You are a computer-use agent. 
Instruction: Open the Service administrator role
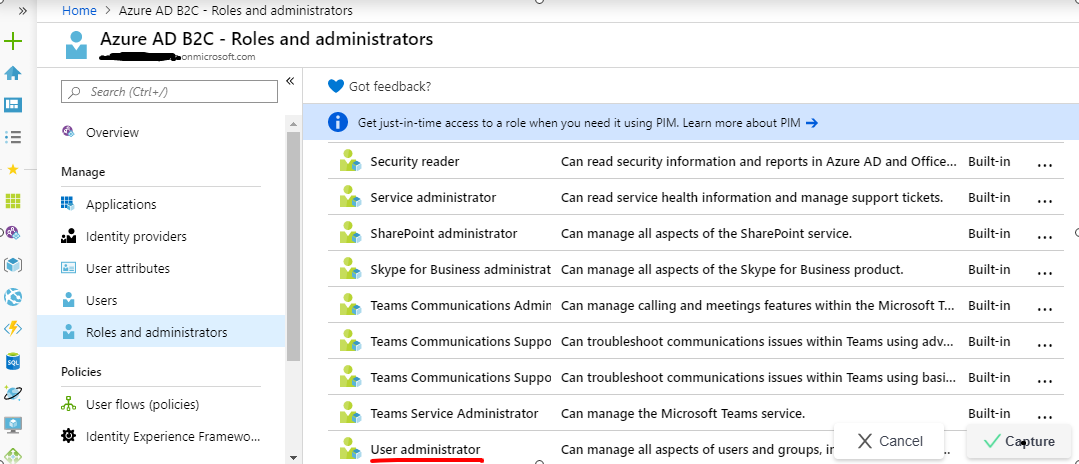pos(433,198)
